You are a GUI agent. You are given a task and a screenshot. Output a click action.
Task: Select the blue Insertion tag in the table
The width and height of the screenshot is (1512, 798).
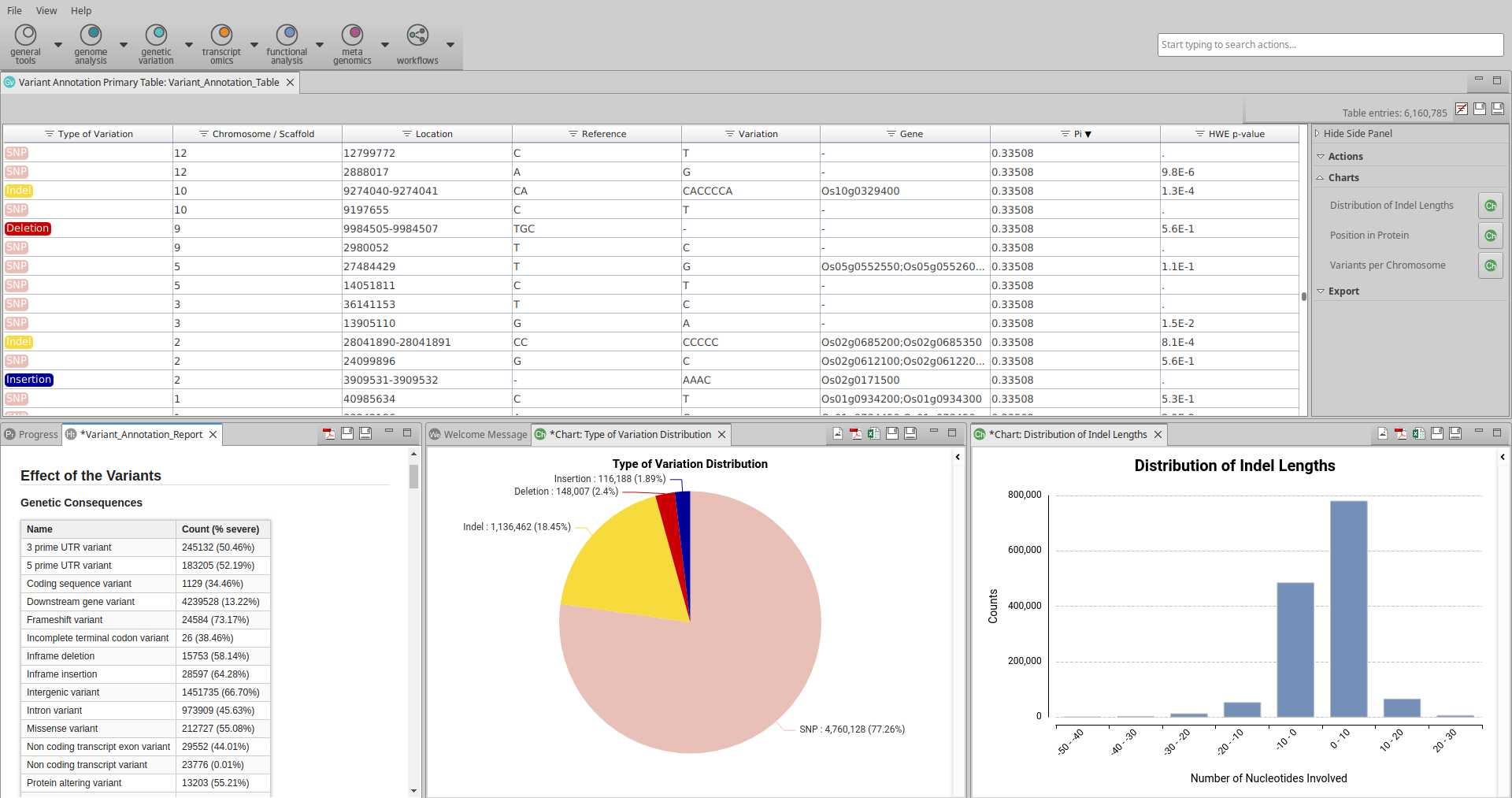click(28, 380)
